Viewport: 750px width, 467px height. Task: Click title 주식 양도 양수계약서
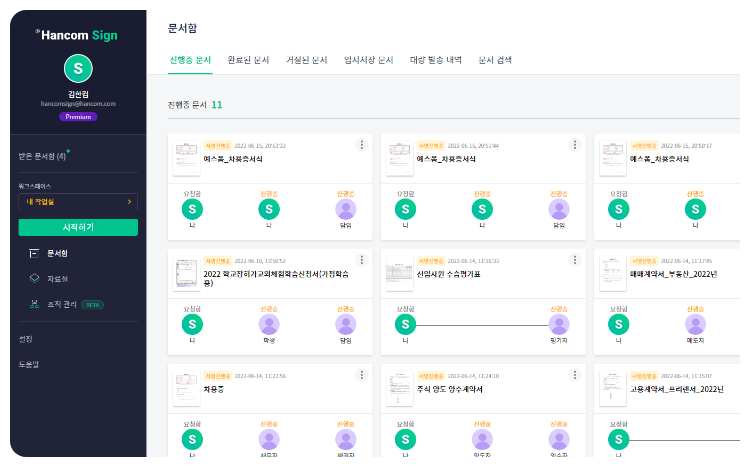450,389
